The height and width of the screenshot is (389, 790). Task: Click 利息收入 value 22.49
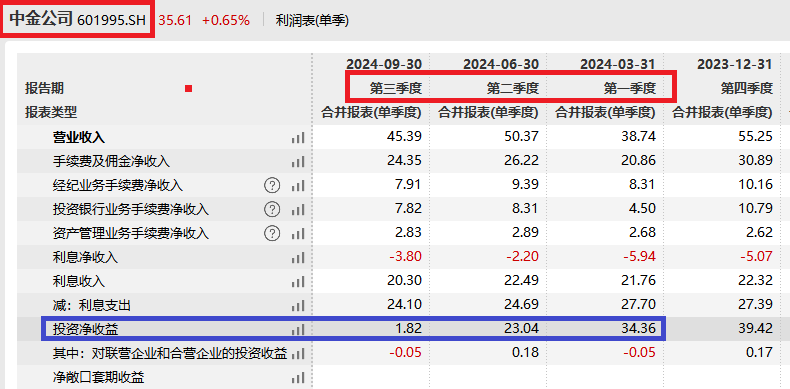point(521,281)
